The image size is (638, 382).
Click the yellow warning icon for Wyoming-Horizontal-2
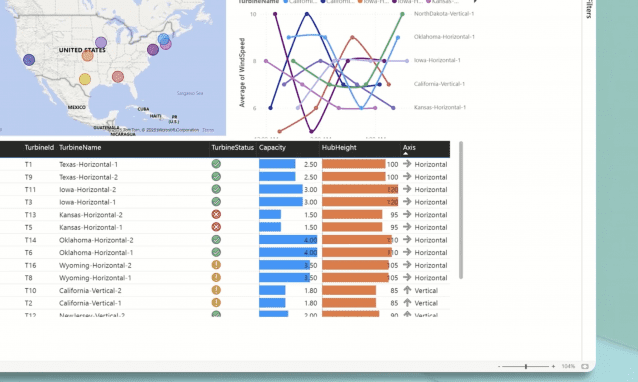click(x=216, y=265)
